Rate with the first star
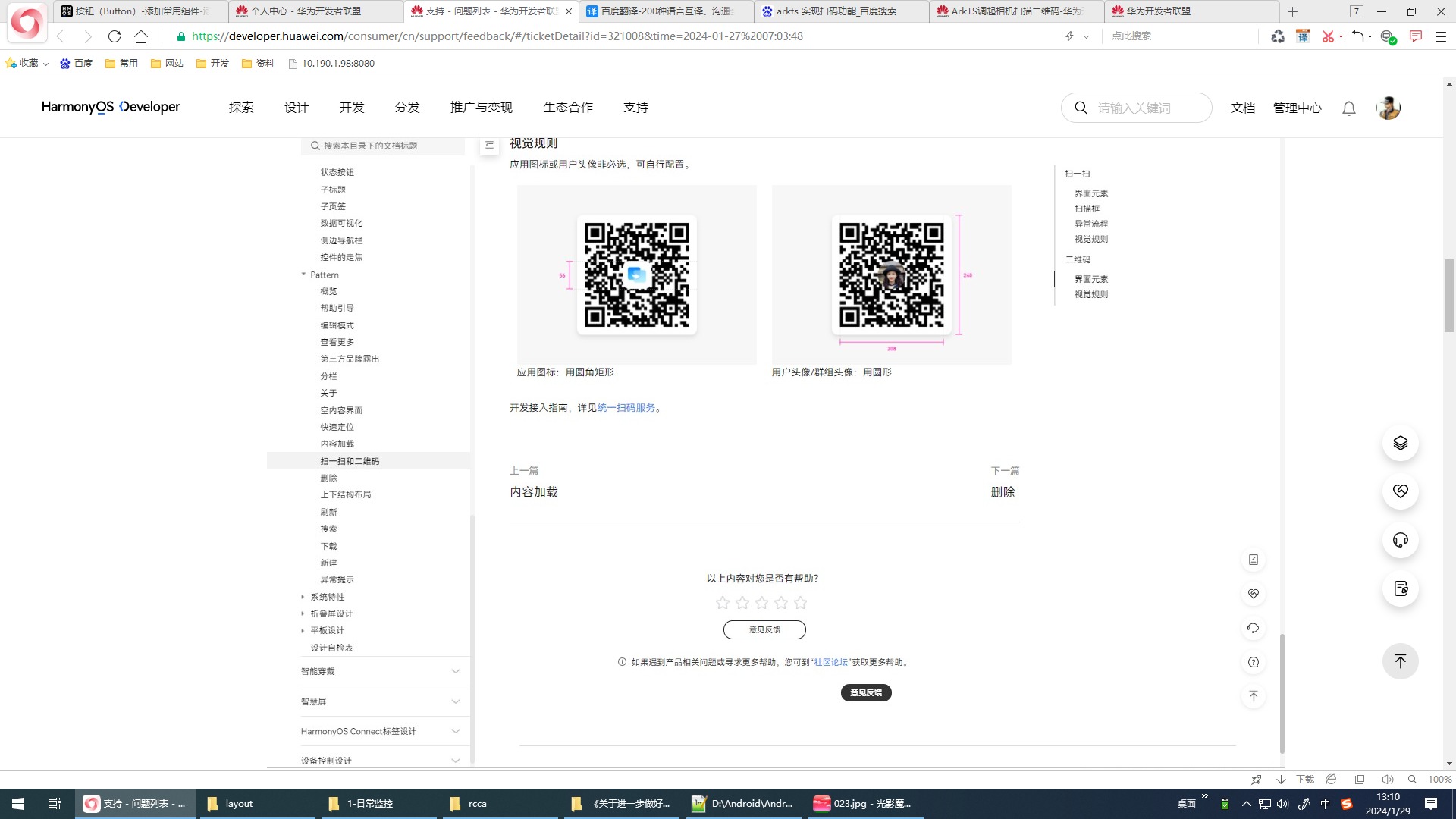Viewport: 1456px width, 819px height. point(723,603)
